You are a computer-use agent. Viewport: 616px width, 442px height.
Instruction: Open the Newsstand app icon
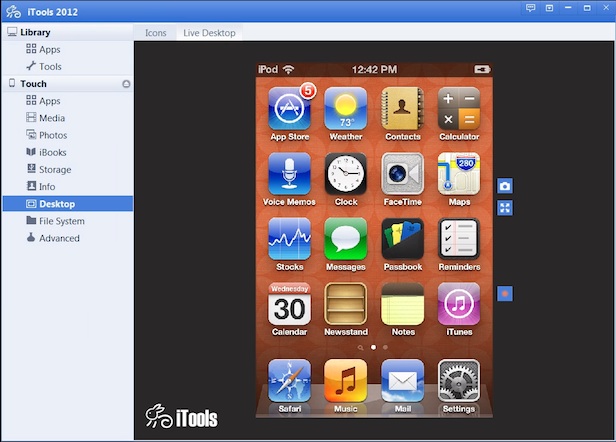pos(346,304)
